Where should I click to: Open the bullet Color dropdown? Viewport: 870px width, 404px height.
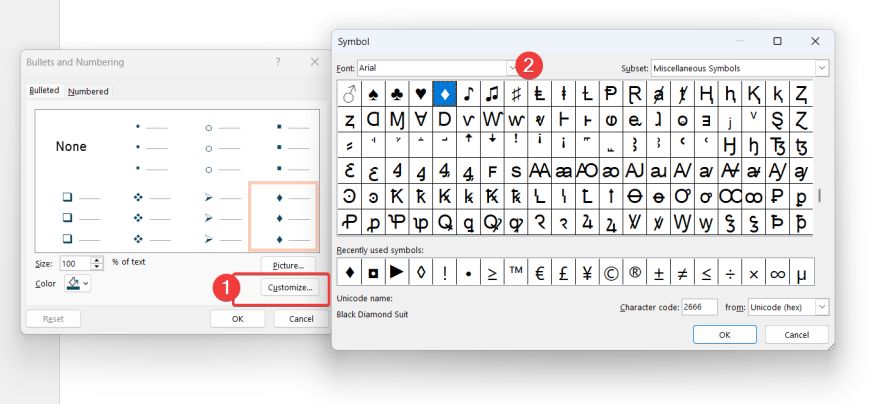click(x=77, y=284)
